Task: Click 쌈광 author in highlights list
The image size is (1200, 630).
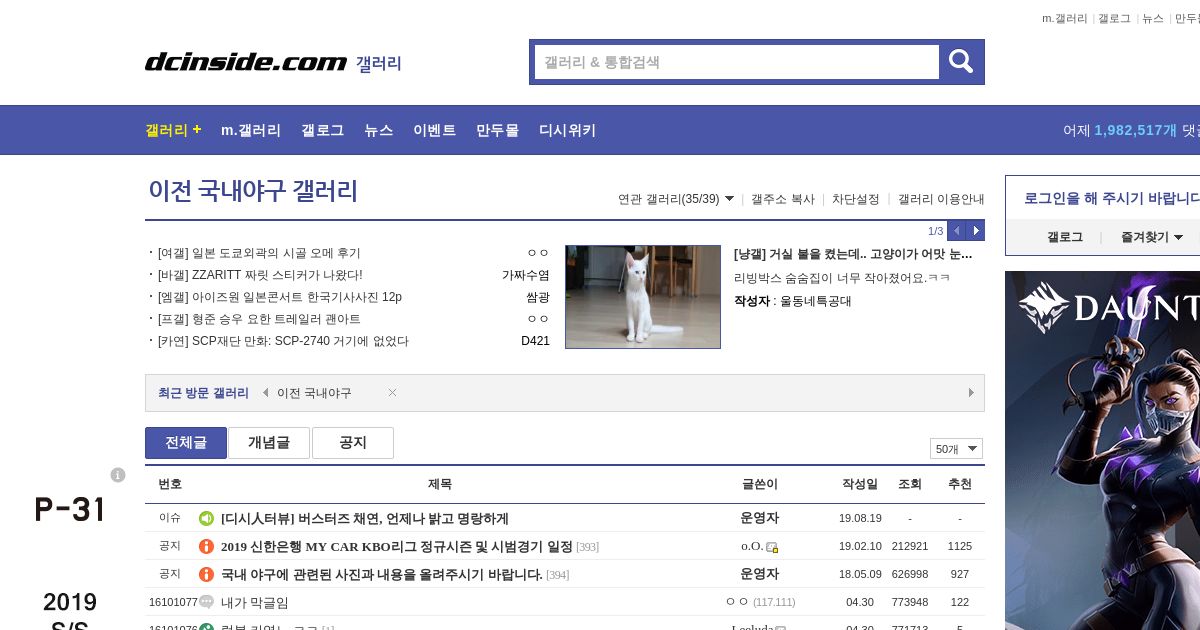Action: [538, 297]
